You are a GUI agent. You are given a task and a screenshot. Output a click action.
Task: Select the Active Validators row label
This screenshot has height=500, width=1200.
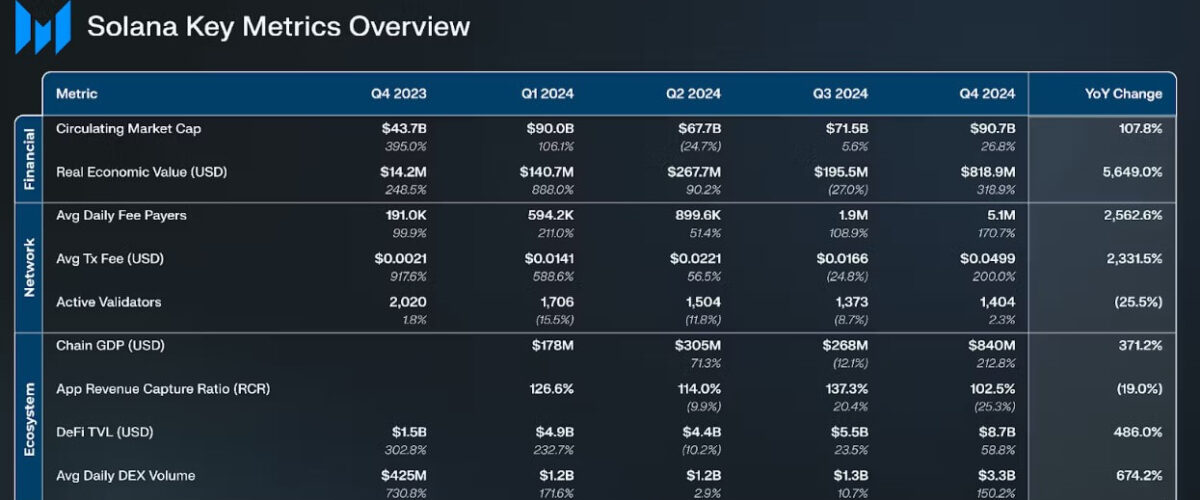click(x=108, y=302)
